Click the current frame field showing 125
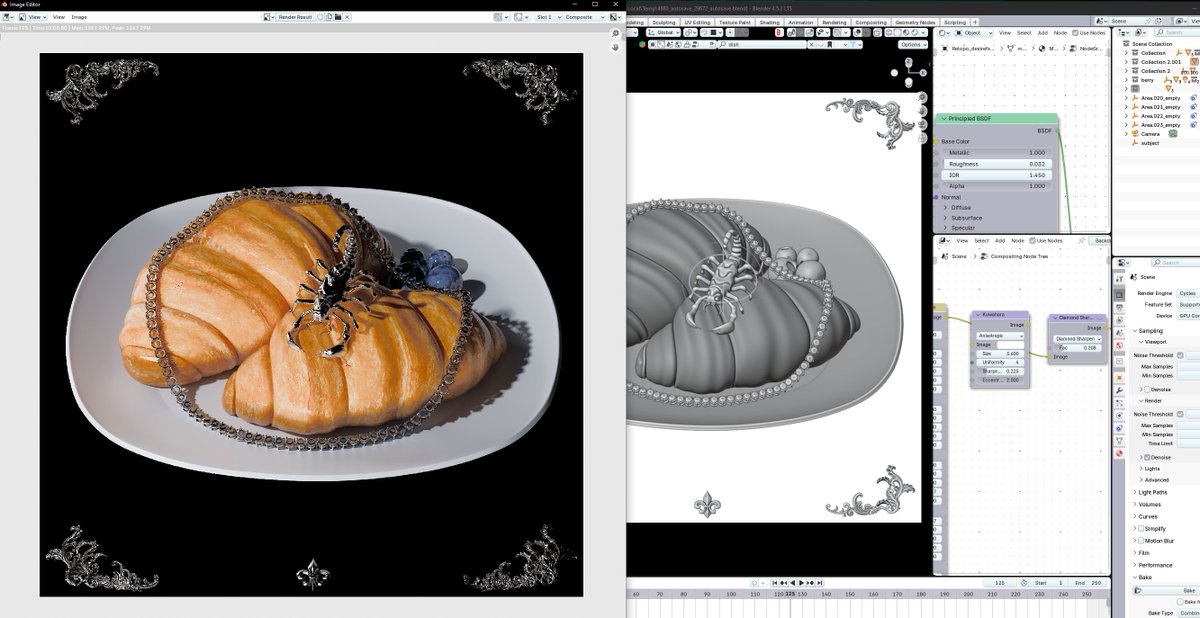The width and height of the screenshot is (1200, 618). tap(1000, 582)
